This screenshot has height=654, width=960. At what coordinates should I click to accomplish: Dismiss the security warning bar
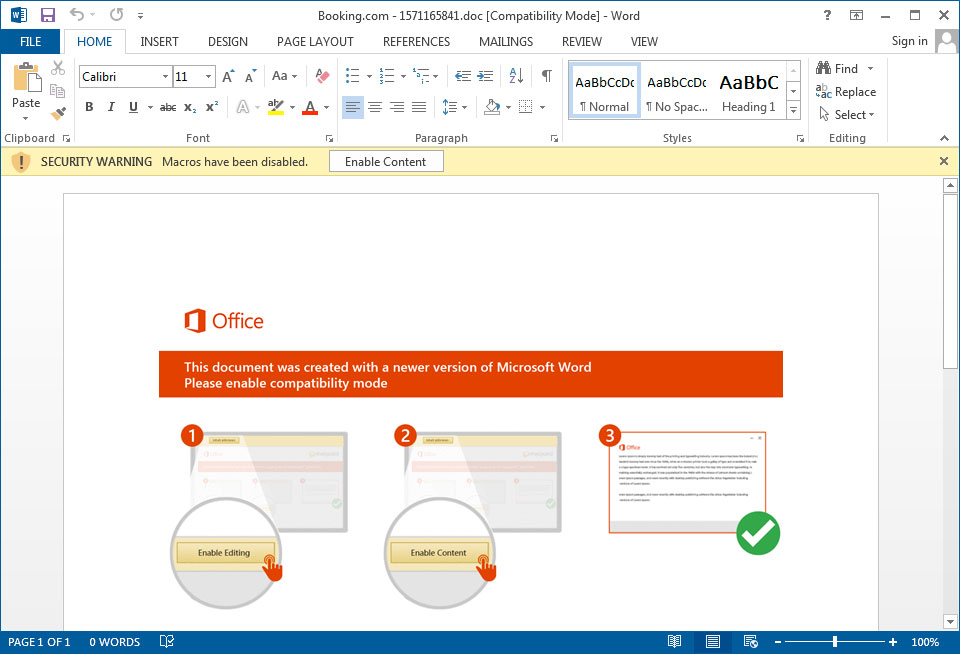pos(943,160)
